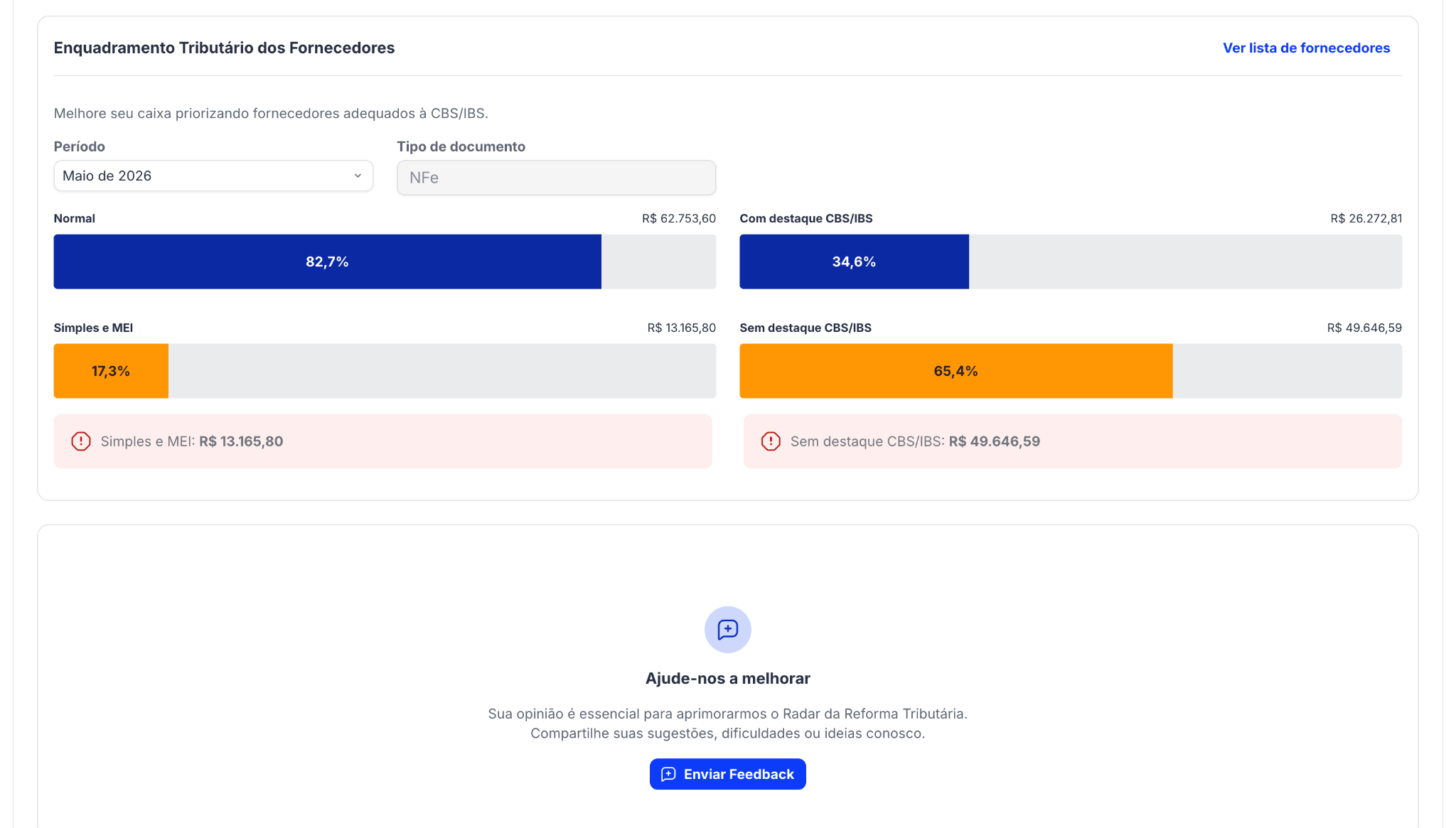Click the text 'Melhore seu caixa priorizando fornecedores'
1456x828 pixels.
point(197,113)
